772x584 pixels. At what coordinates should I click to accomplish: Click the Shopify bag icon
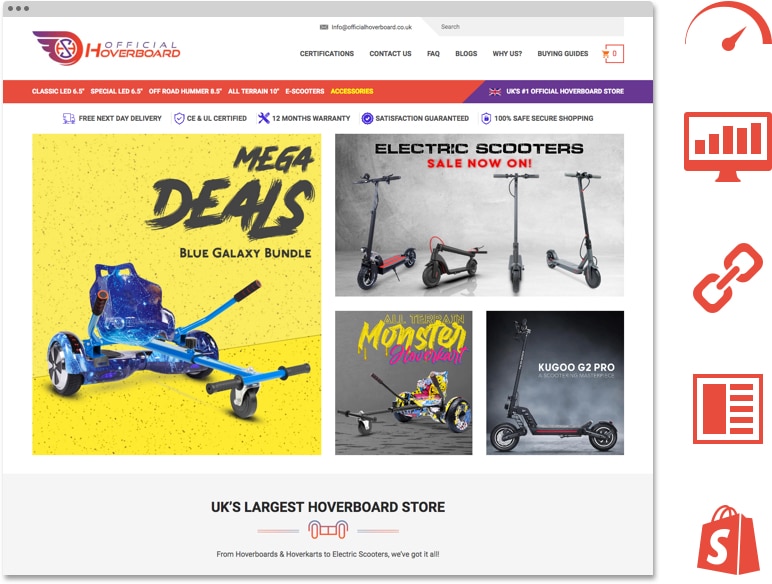point(728,540)
